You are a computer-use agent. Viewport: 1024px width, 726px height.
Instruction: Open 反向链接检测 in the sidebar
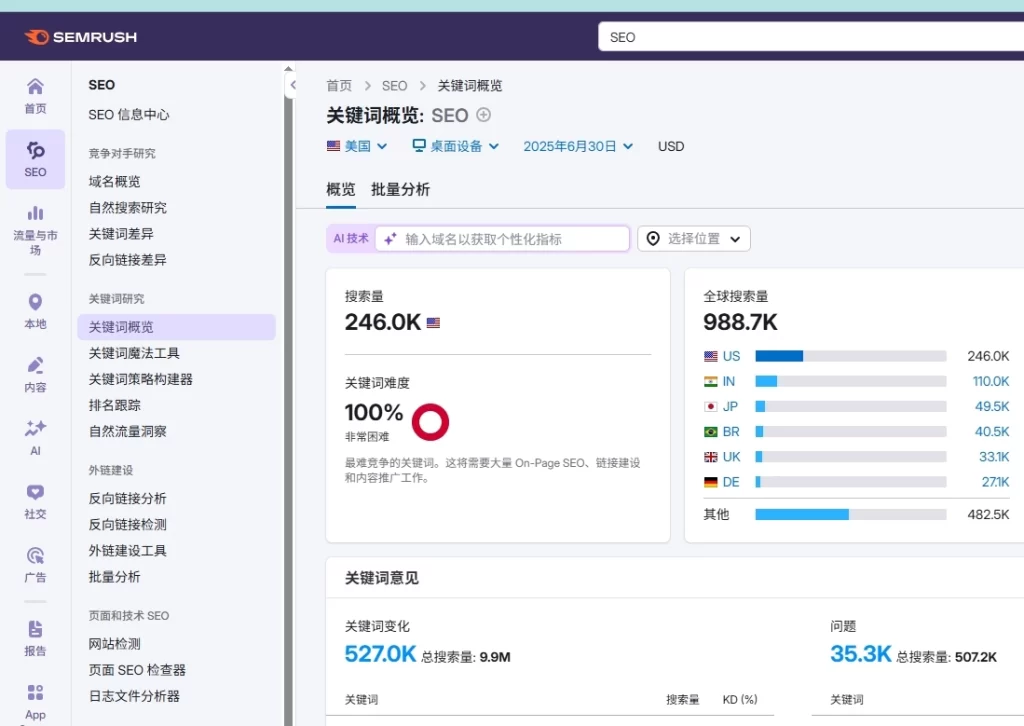tap(127, 525)
